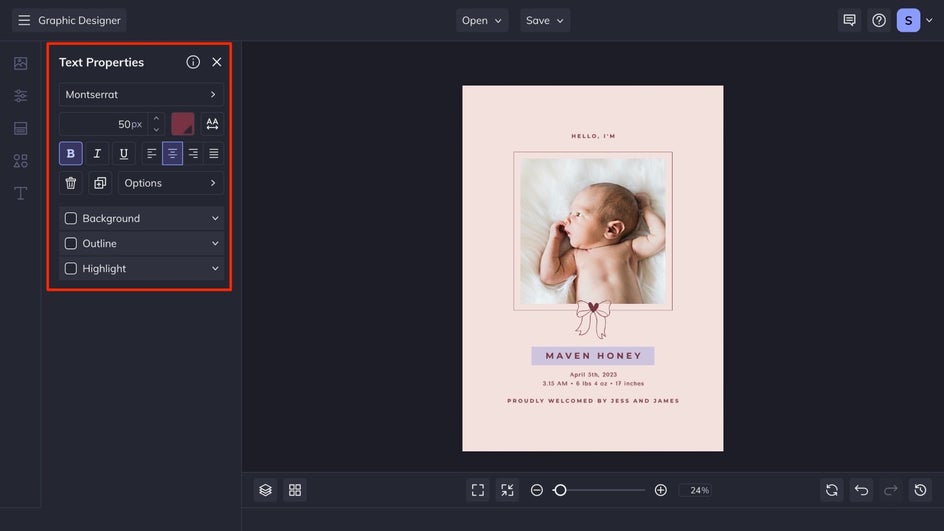The image size is (944, 531).
Task: Enable the Background checkbox
Action: click(x=70, y=219)
